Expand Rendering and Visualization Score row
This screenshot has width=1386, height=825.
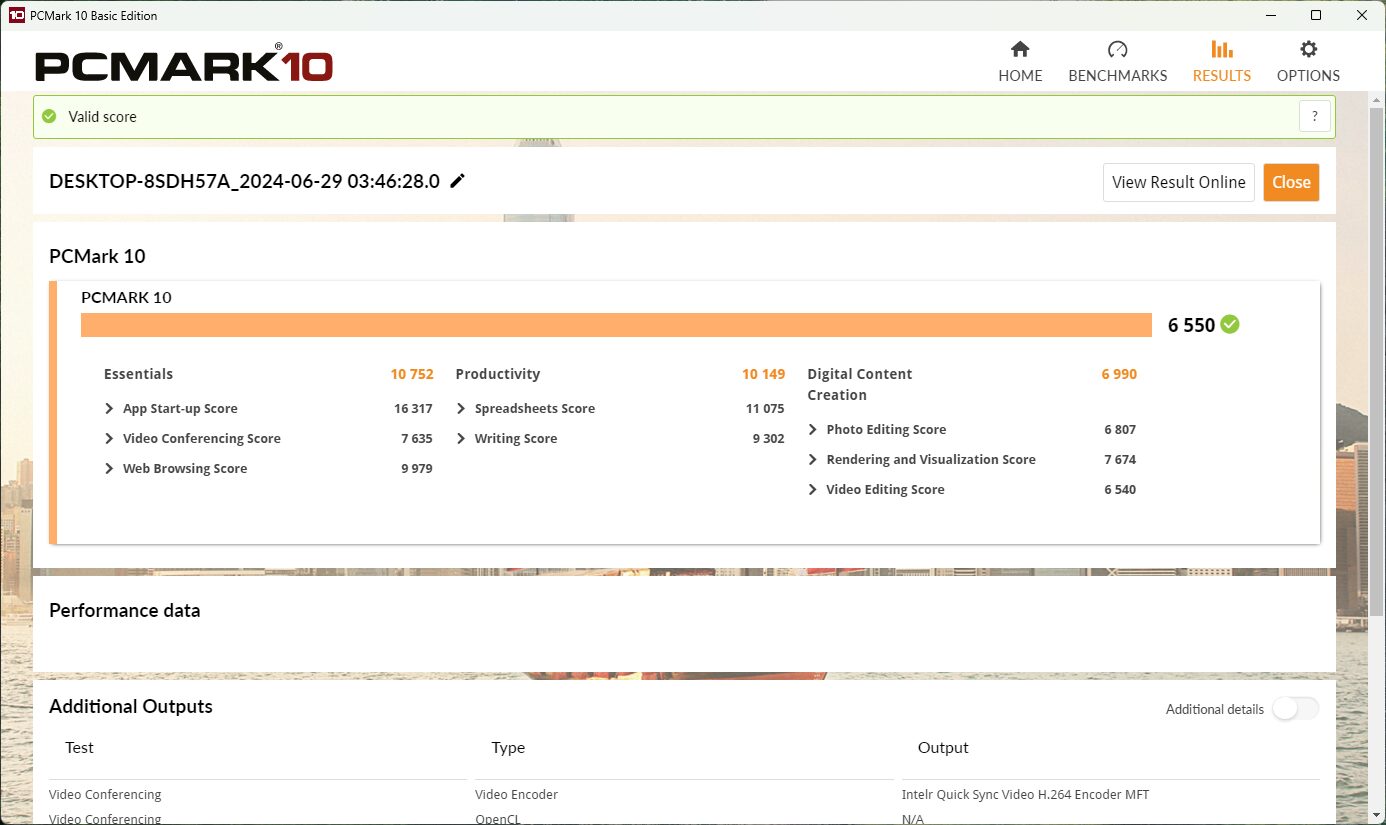813,459
